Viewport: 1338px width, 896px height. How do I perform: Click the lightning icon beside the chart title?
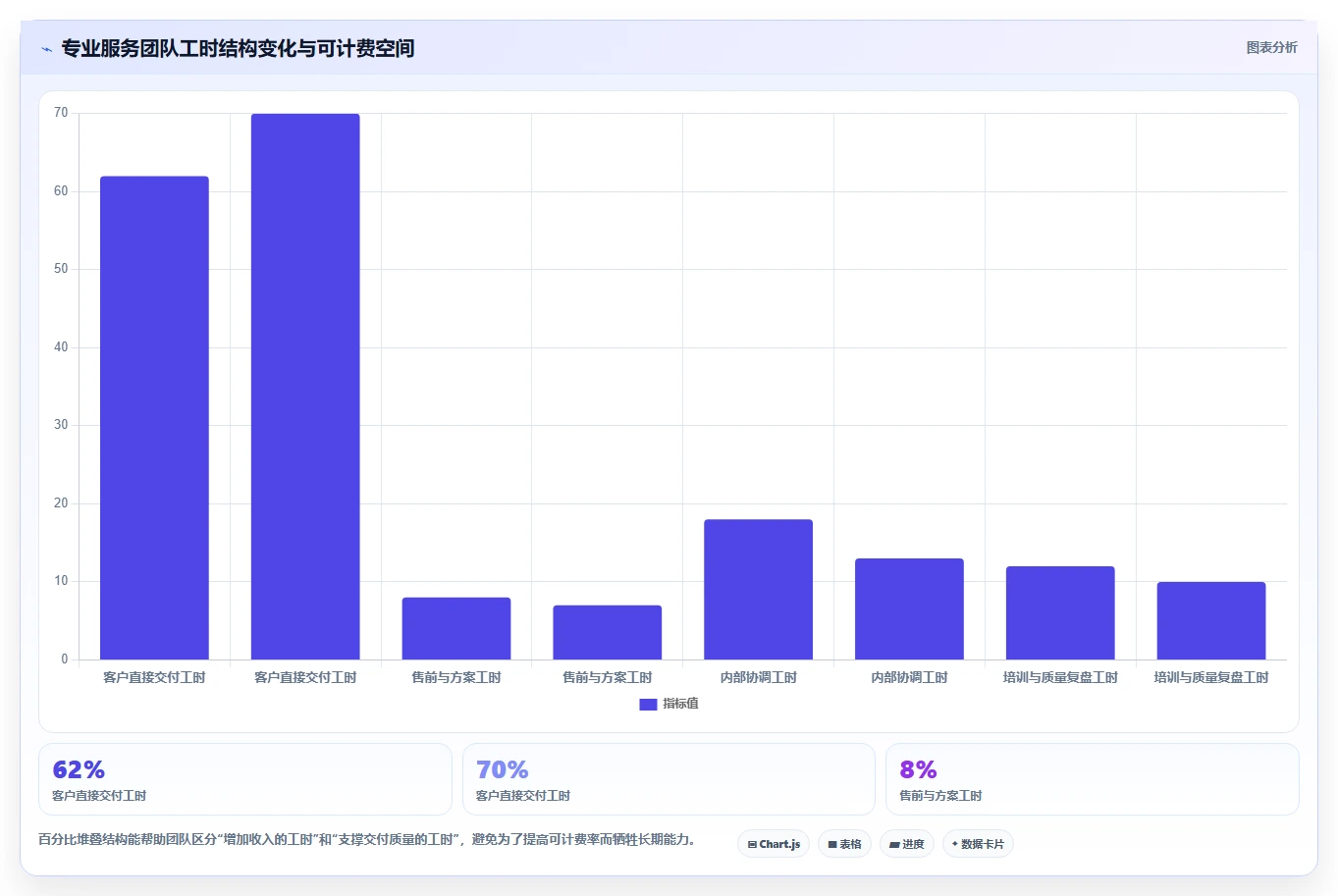[46, 49]
